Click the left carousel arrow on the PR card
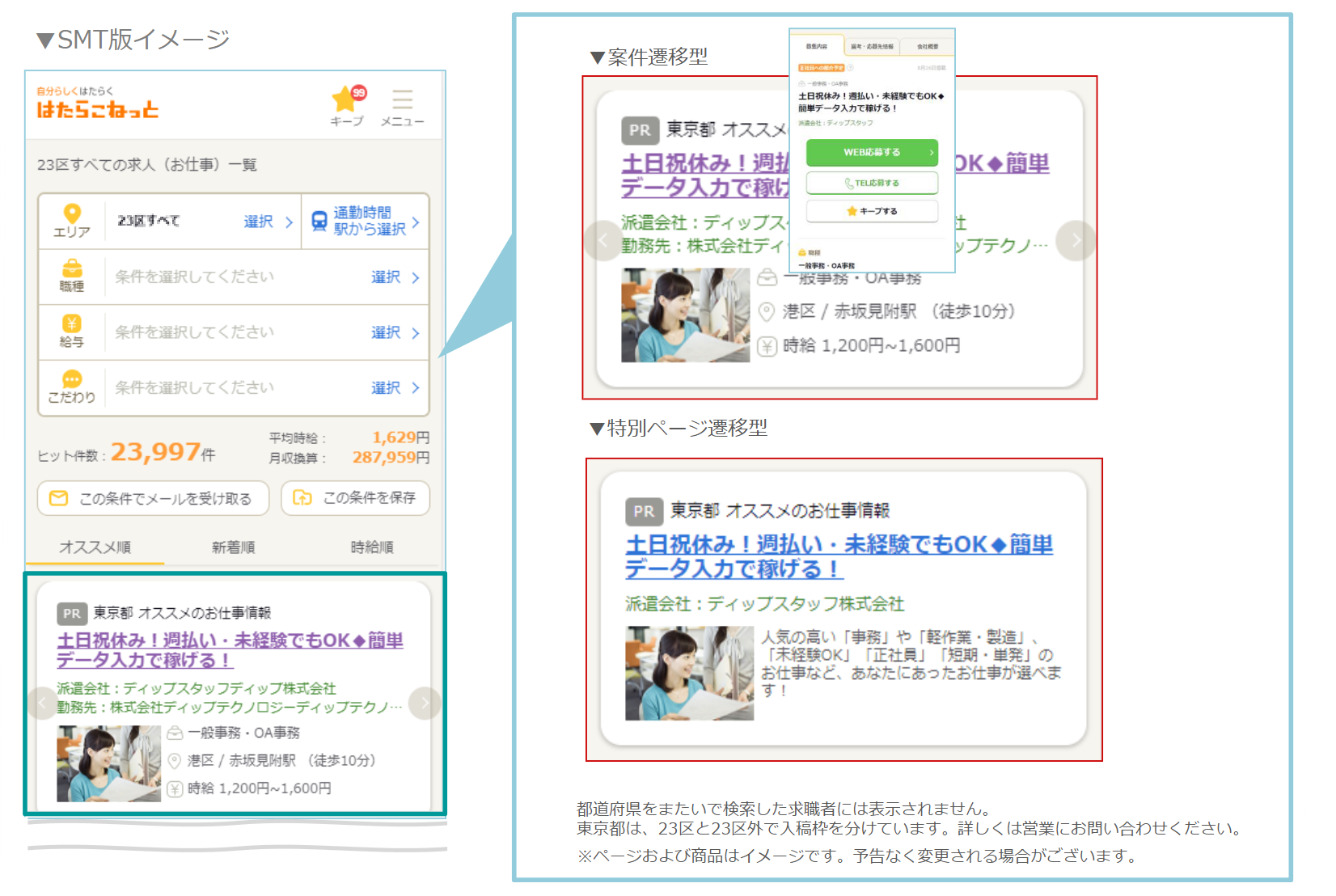 point(43,704)
